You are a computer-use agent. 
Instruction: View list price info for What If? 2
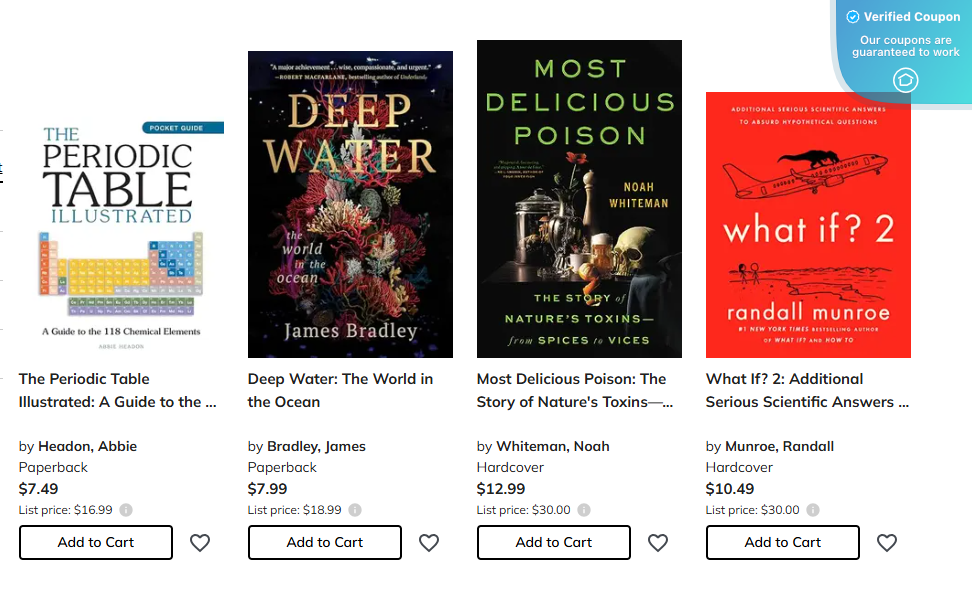point(813,509)
